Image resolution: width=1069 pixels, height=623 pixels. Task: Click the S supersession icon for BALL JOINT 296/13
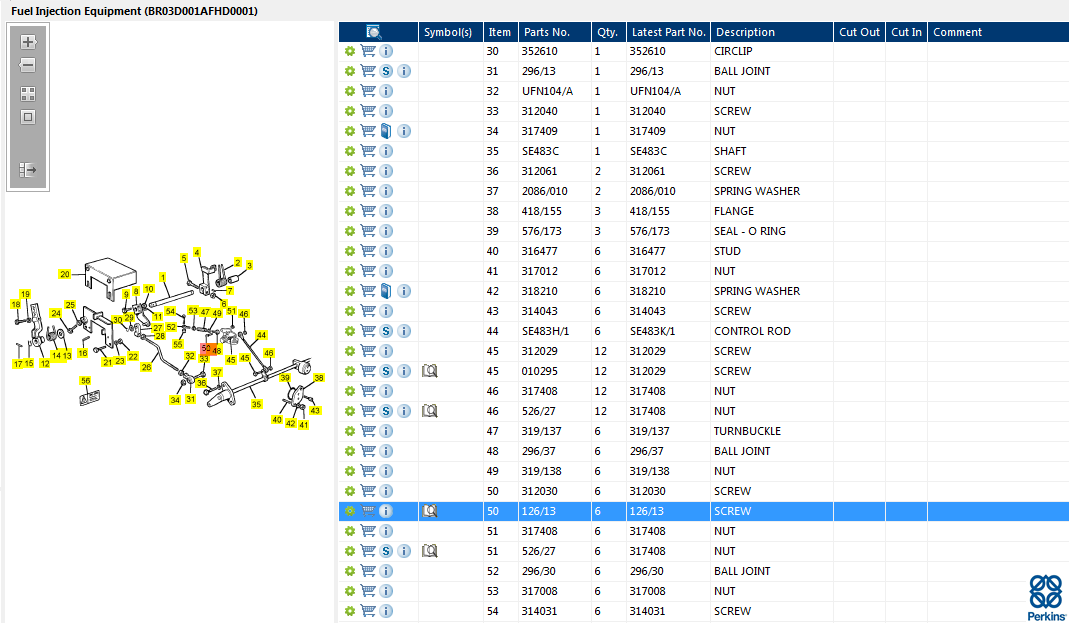(x=386, y=71)
